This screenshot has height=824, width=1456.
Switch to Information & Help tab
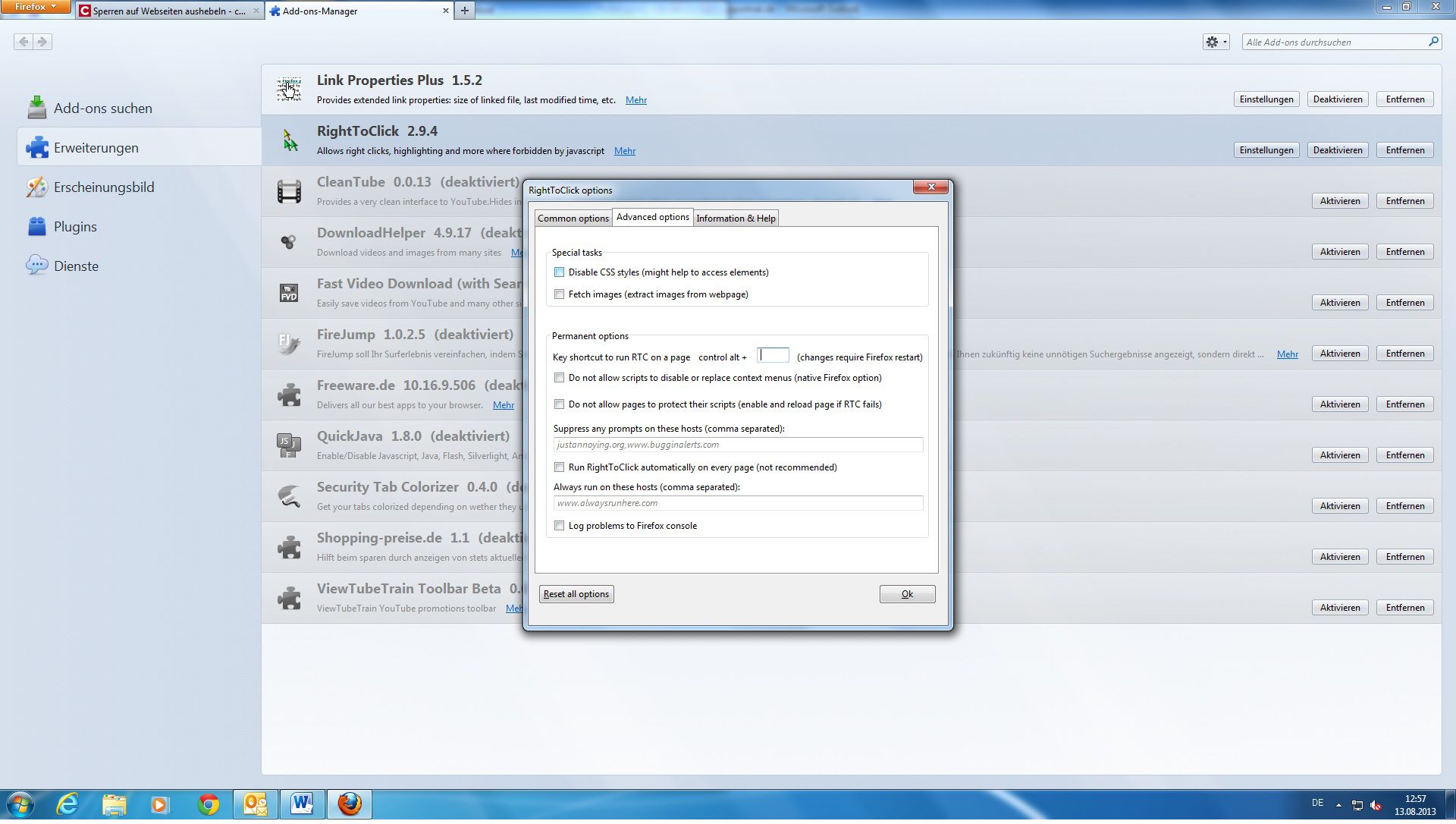[736, 219]
